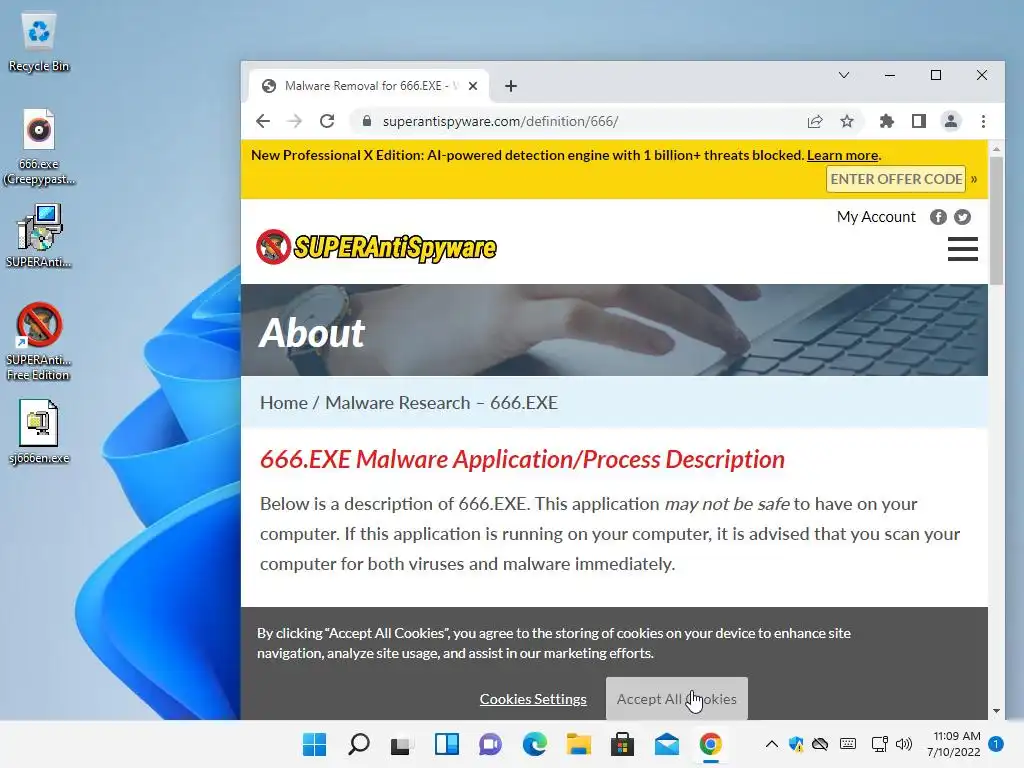Viewport: 1024px width, 768px height.
Task: Close the Malware Removal for 666.EXE tab
Action: point(473,86)
